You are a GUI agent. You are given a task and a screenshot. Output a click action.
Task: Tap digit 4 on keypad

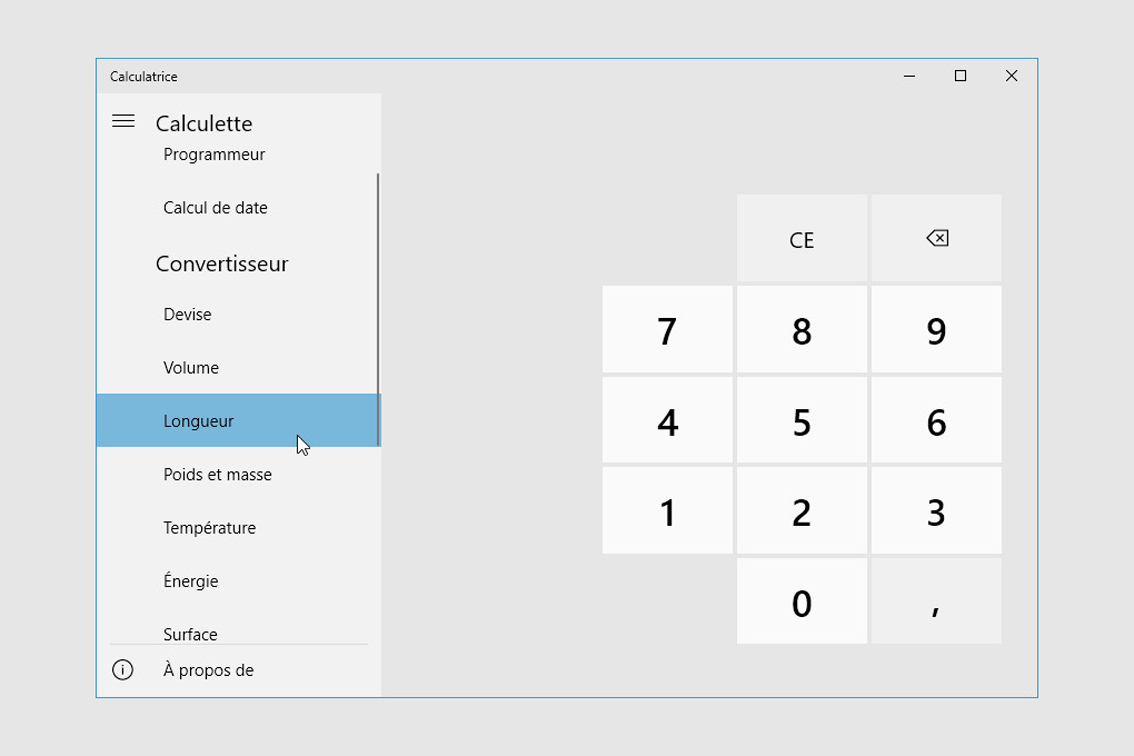coord(668,420)
